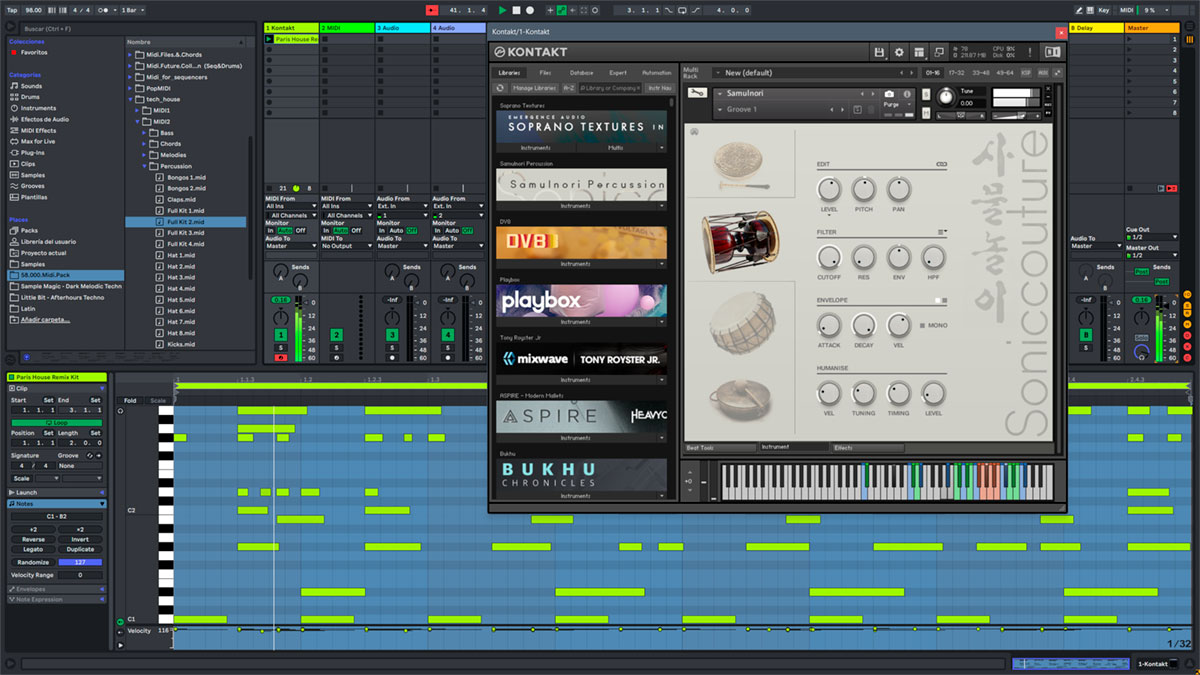Switch to the Kontakt Files tab
This screenshot has height=675, width=1200.
click(545, 73)
